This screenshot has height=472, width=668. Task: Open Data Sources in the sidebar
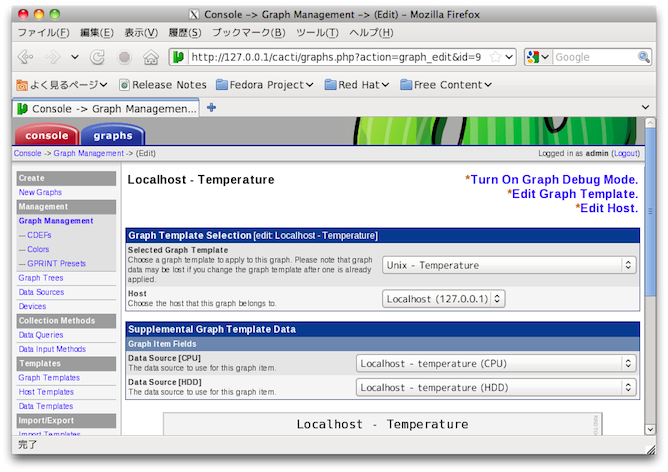click(41, 292)
